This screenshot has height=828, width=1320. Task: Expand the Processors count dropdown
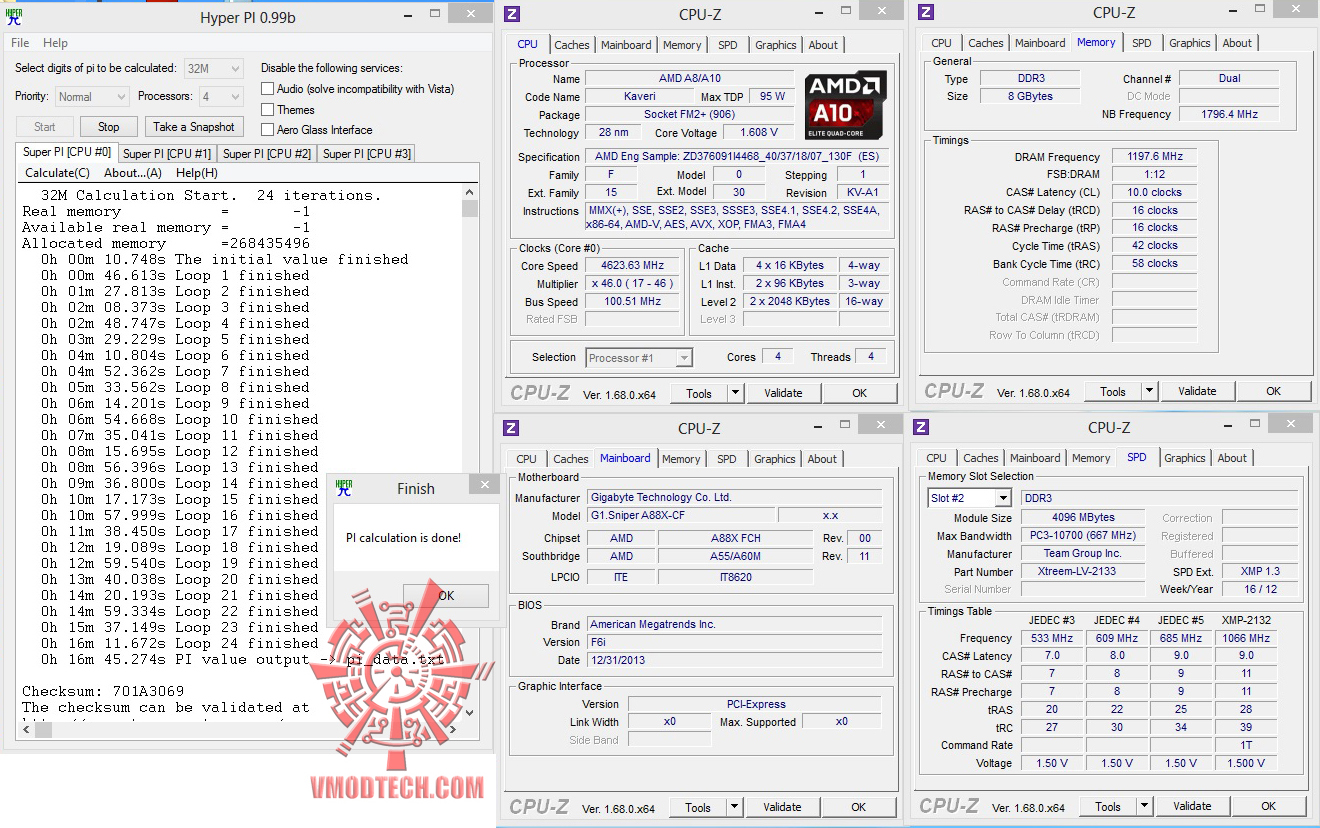tap(220, 97)
